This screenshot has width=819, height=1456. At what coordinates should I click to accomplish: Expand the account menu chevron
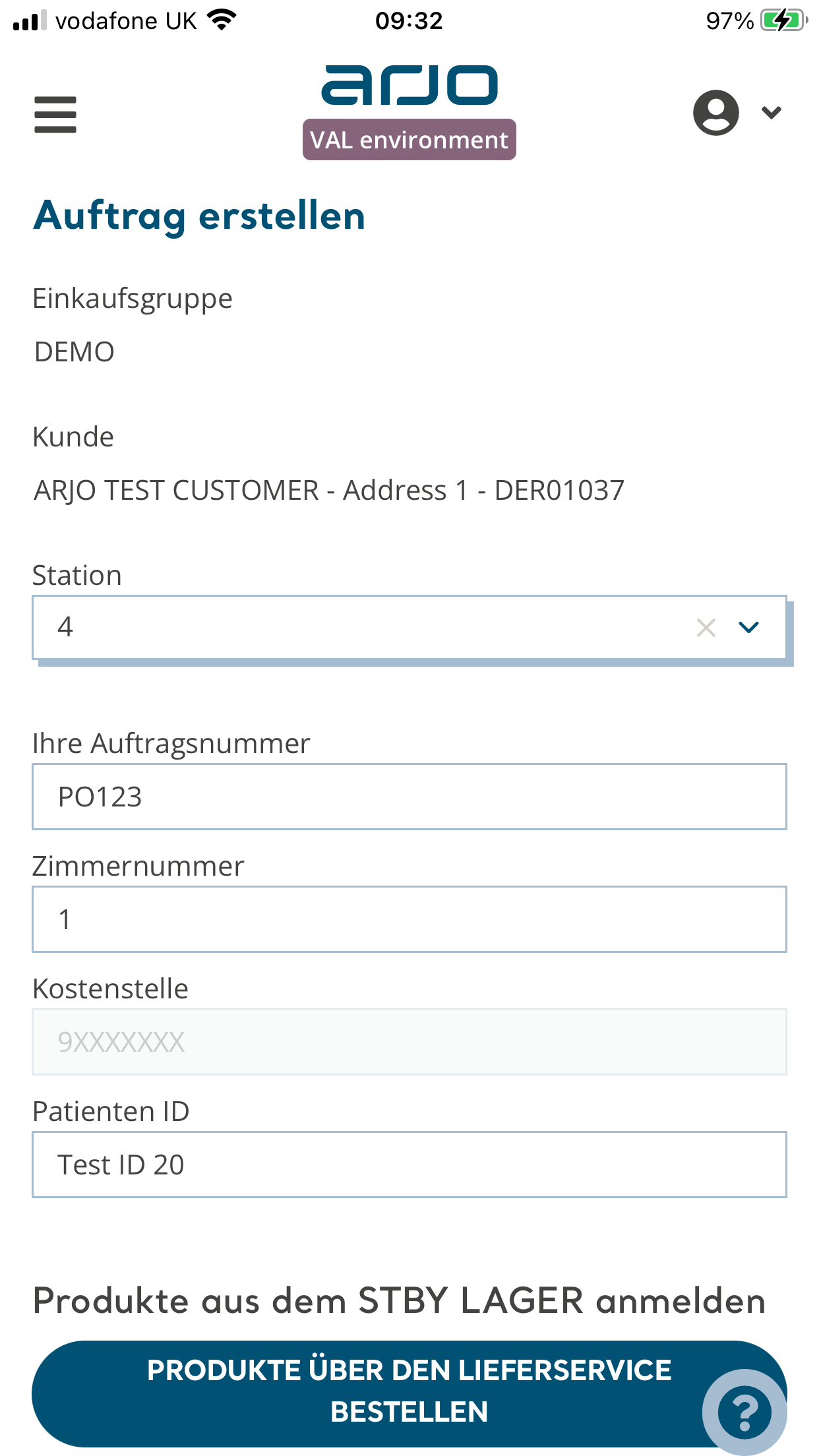tap(772, 113)
